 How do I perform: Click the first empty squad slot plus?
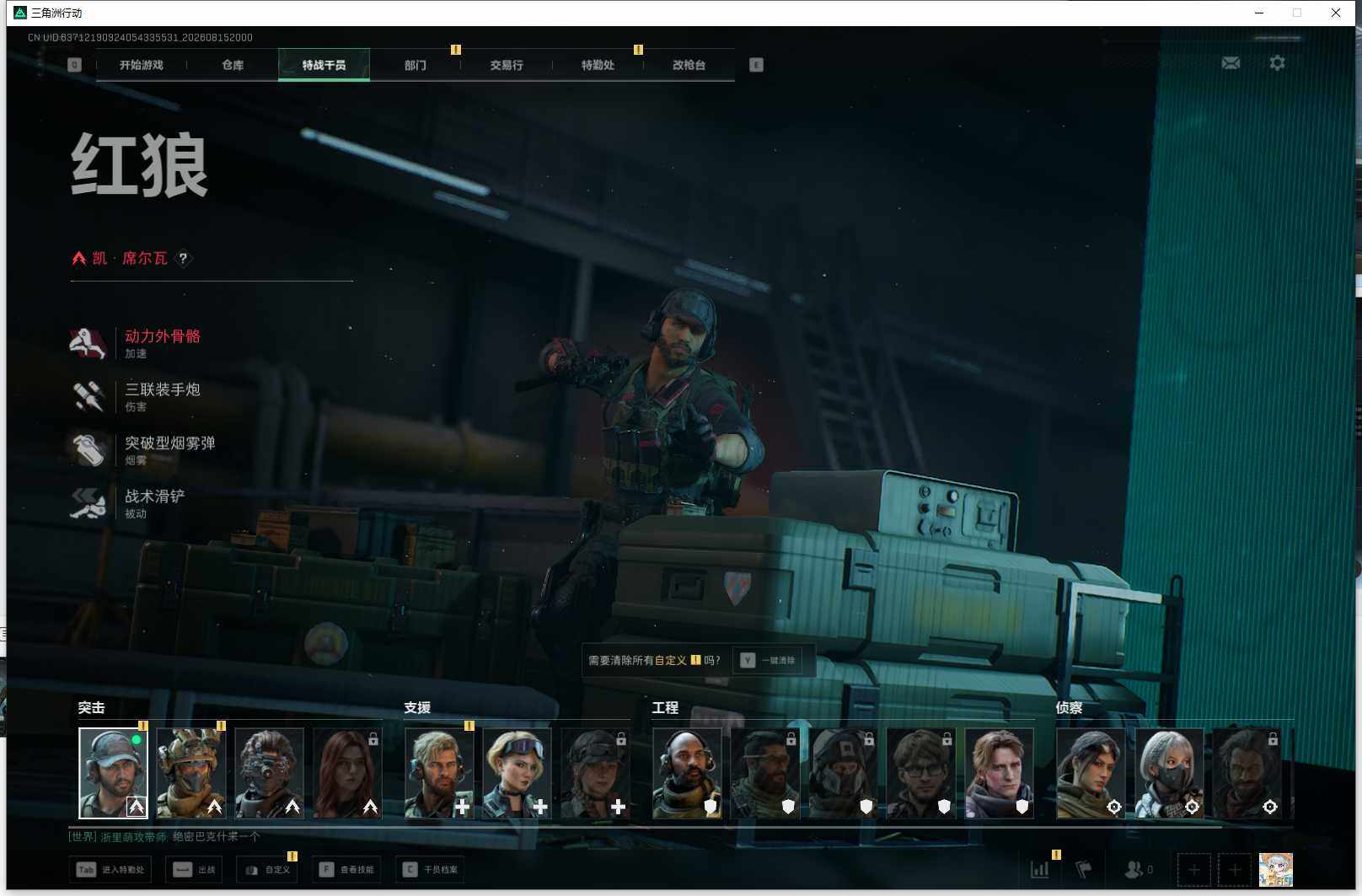[1193, 870]
